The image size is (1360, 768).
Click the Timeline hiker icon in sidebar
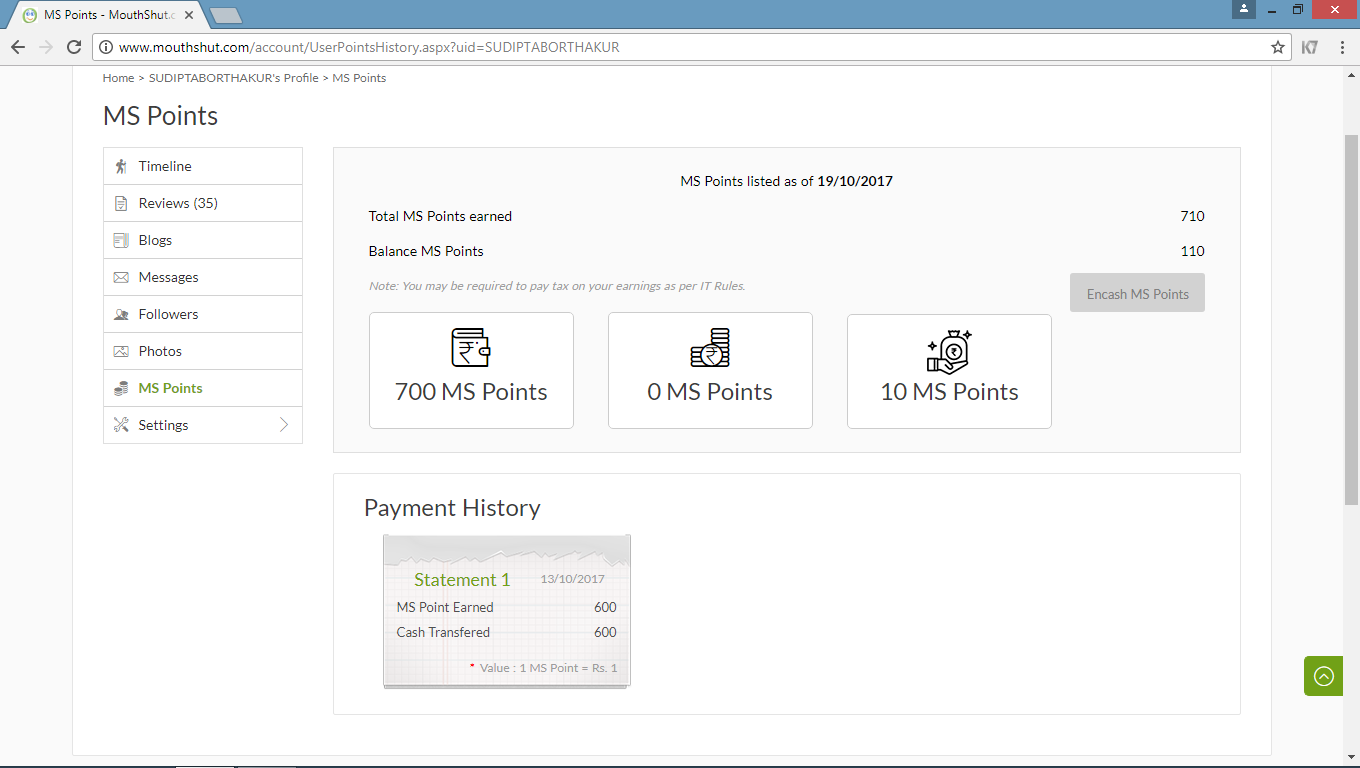point(121,166)
